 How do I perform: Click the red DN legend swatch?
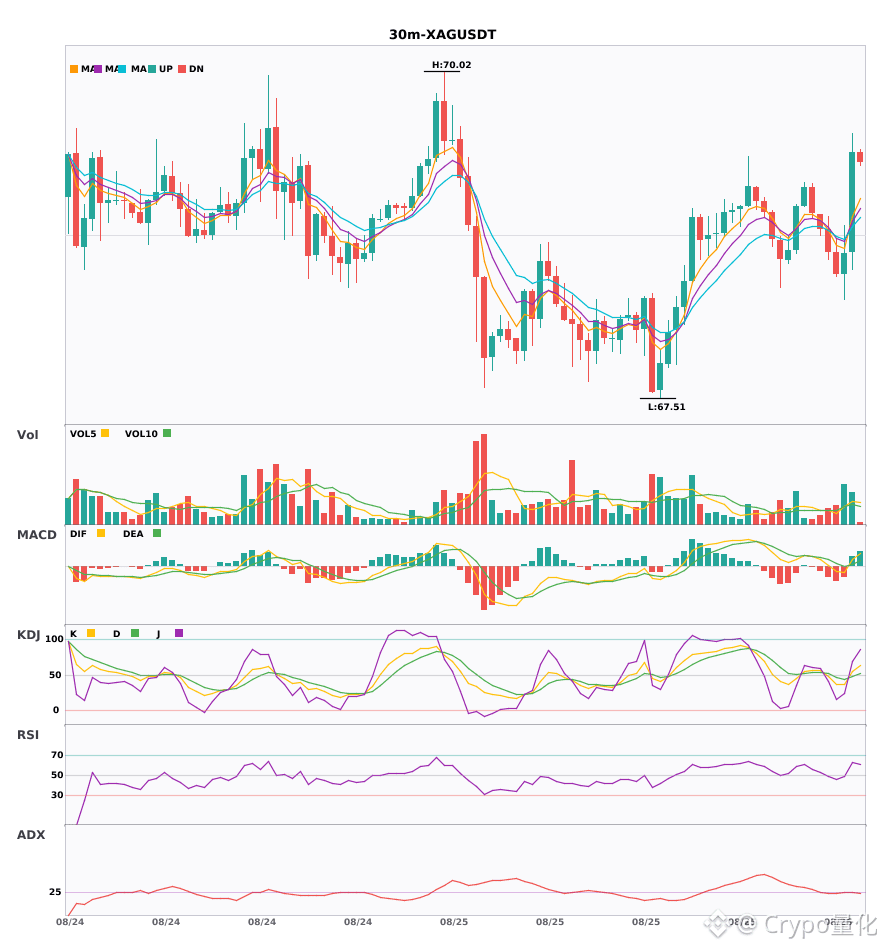[182, 69]
